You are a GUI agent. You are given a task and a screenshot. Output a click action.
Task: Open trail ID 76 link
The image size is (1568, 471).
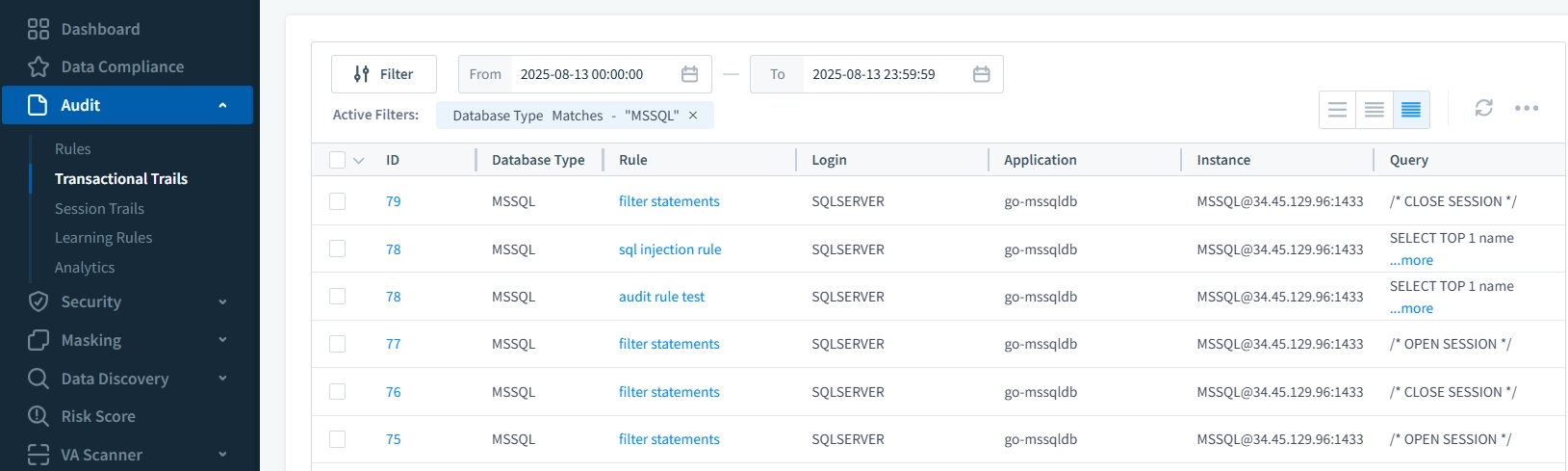pyautogui.click(x=393, y=392)
